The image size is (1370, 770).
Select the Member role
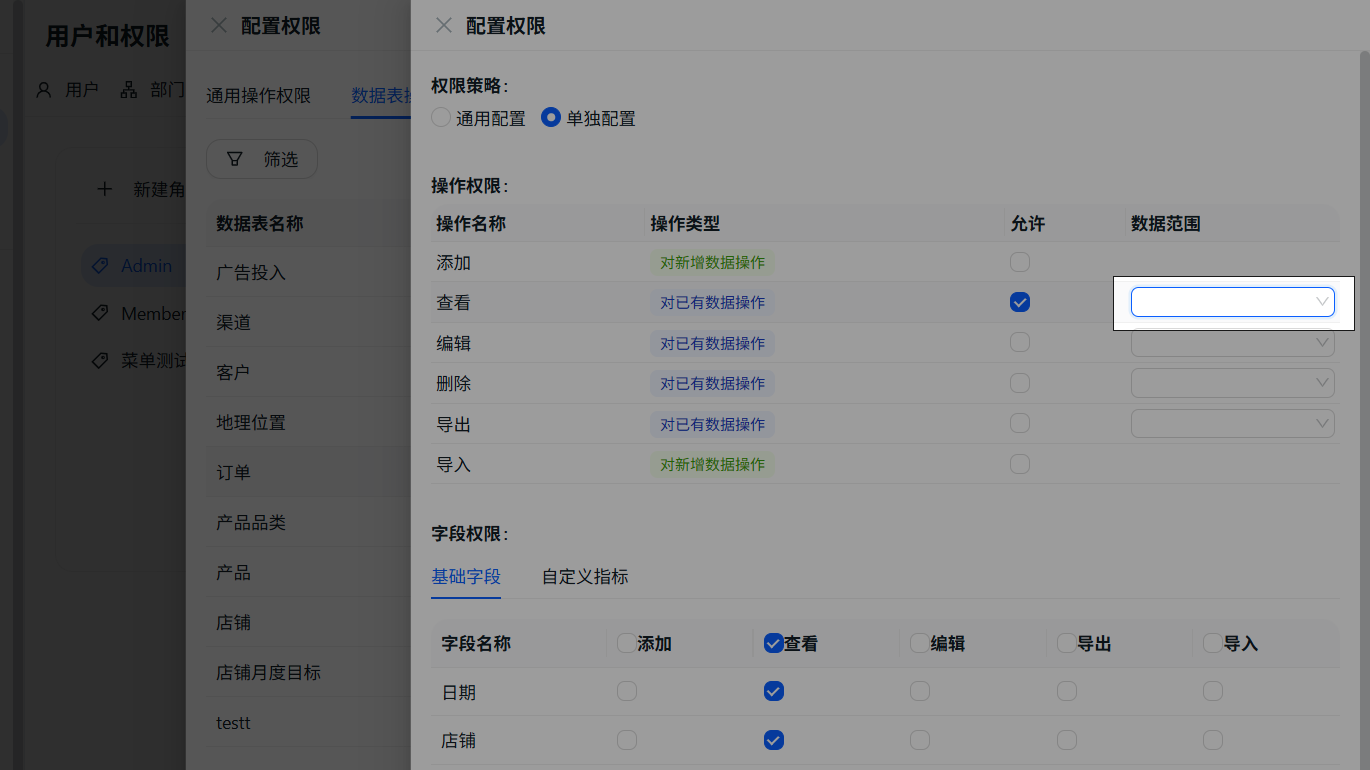[x=133, y=314]
